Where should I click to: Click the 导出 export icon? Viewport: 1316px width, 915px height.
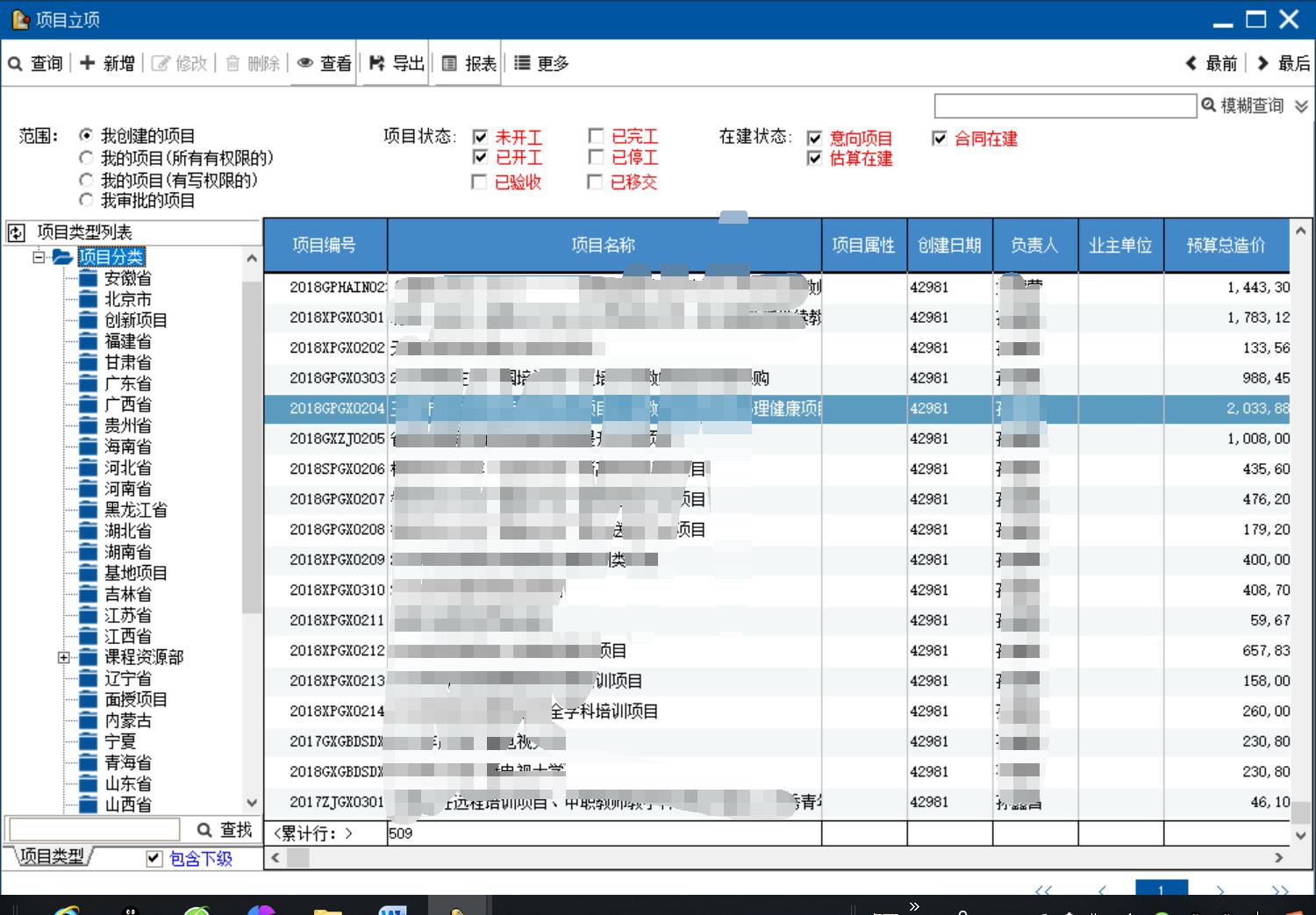[377, 63]
